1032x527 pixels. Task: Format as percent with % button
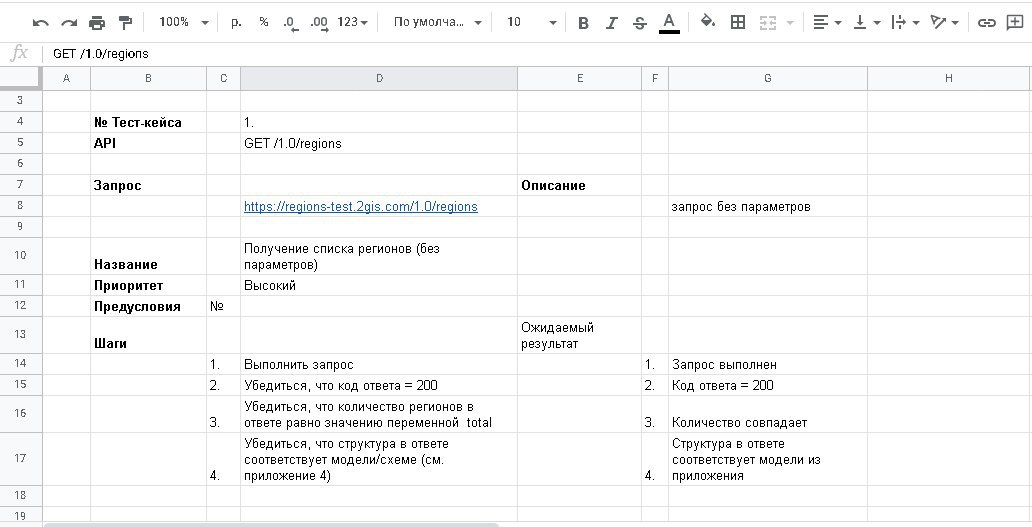tap(264, 22)
